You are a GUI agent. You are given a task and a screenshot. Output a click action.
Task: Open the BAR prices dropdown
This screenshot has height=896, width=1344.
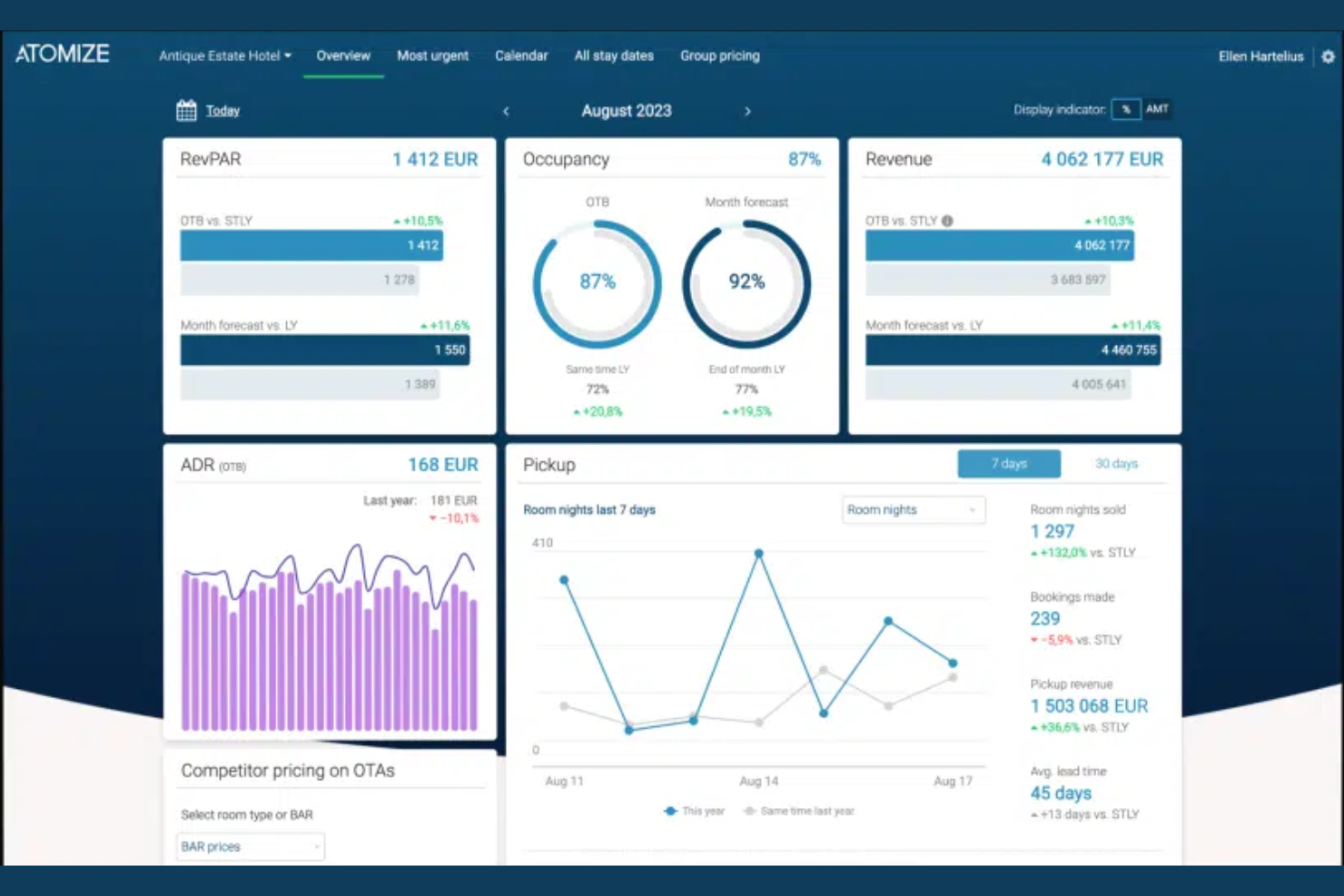(x=249, y=846)
